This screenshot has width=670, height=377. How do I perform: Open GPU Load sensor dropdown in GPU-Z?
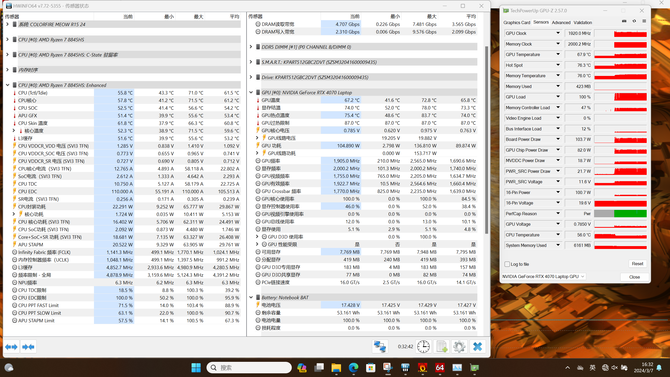pos(558,97)
